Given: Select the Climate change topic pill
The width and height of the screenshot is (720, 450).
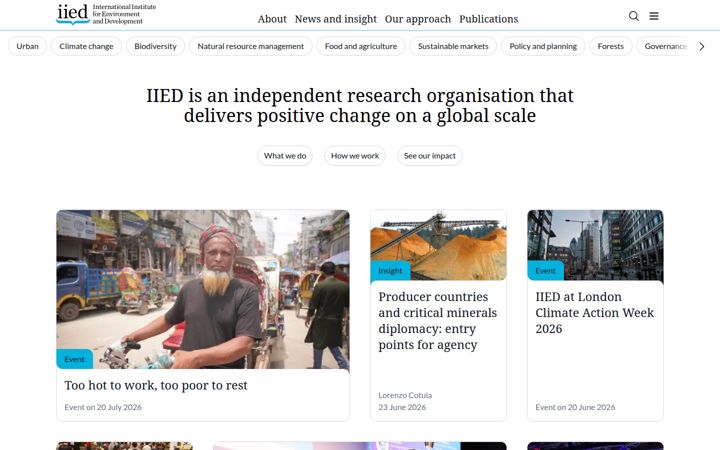Looking at the screenshot, I should click(86, 46).
